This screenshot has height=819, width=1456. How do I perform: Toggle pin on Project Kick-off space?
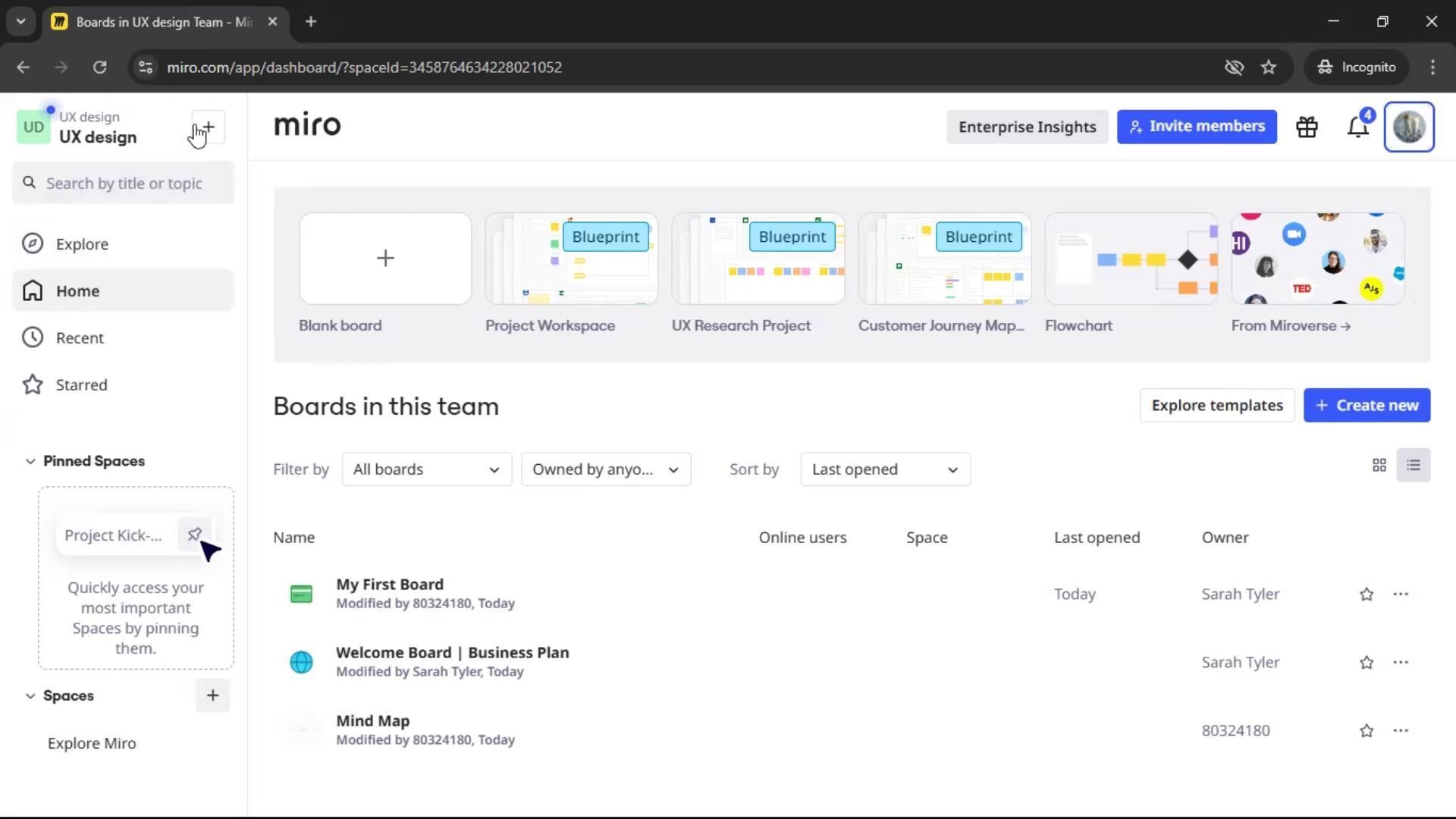(194, 535)
